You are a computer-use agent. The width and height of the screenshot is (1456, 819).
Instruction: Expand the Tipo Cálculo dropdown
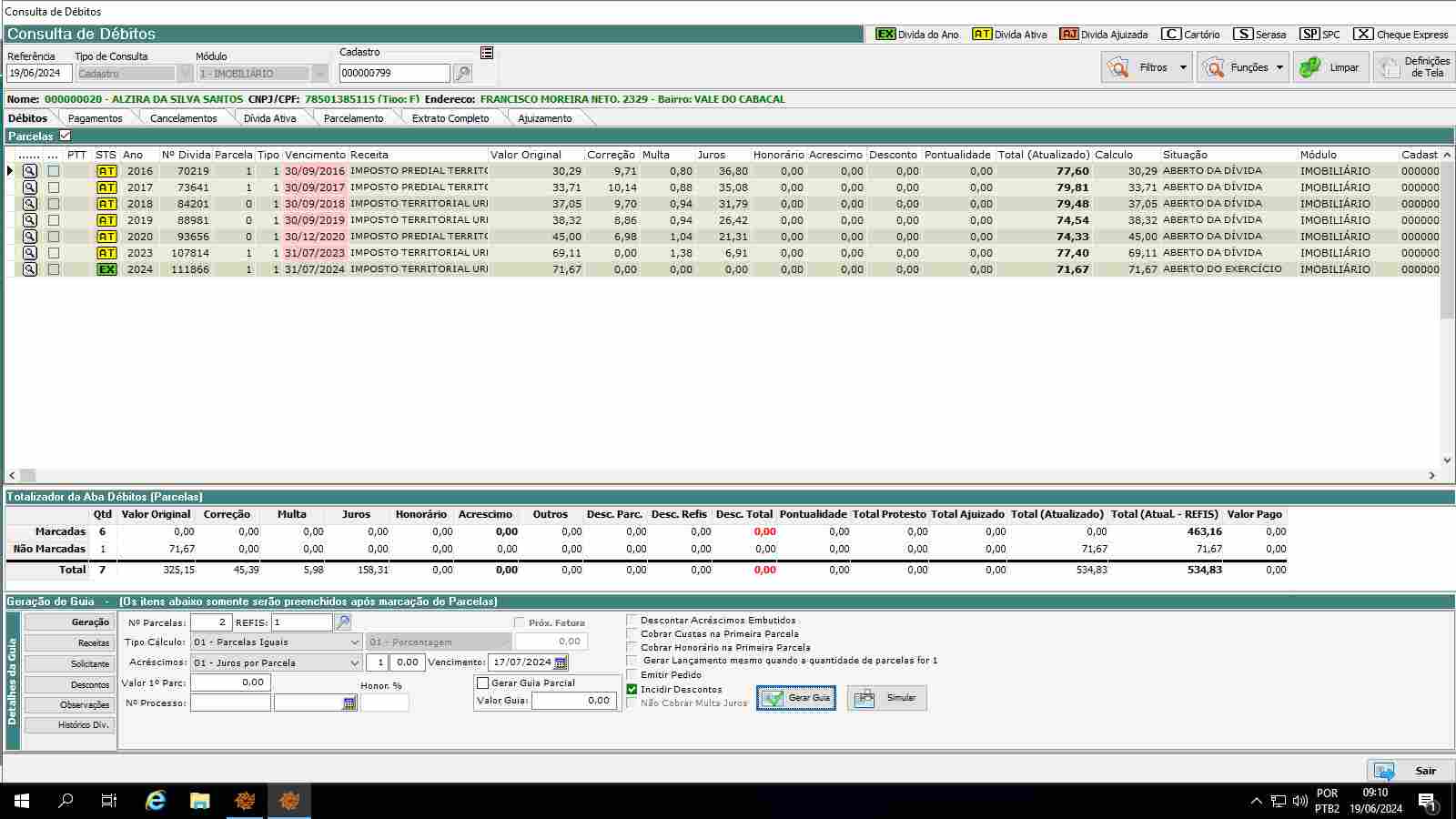(x=355, y=642)
